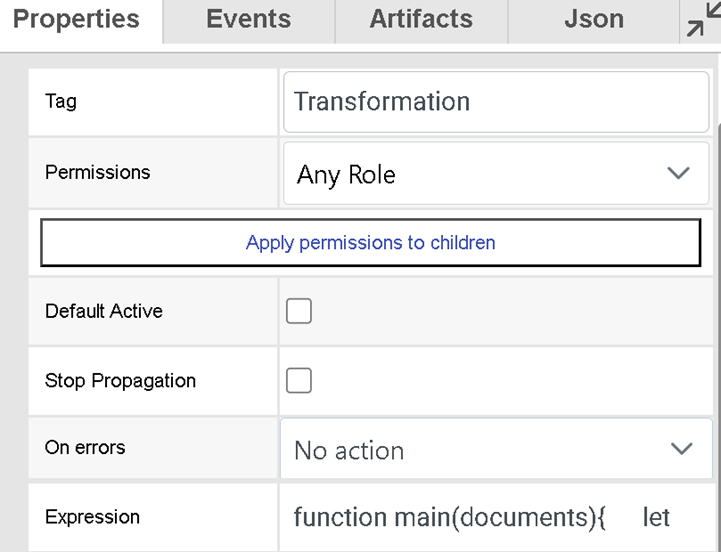Click the Default Active label text

(104, 311)
